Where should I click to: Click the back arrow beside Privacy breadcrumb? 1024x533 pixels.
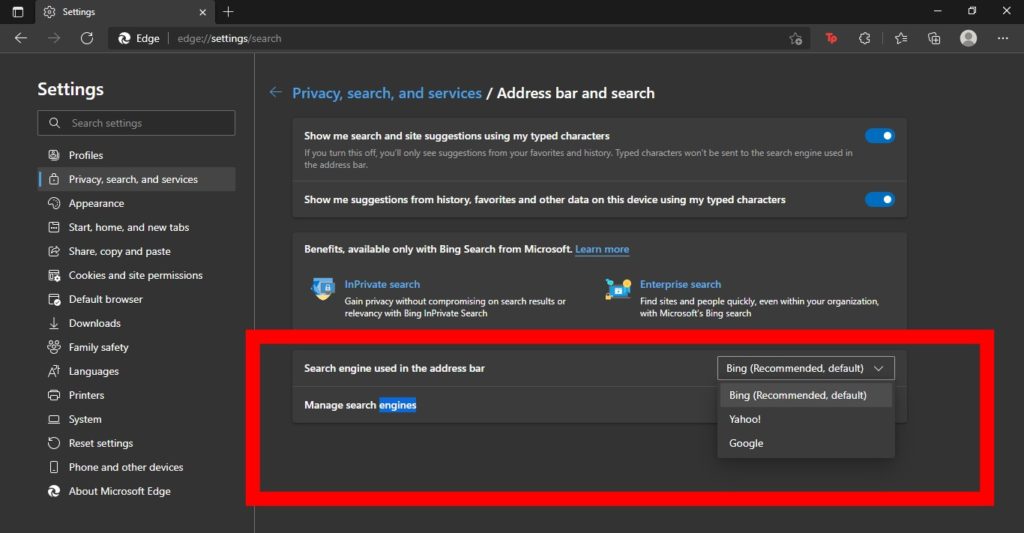point(276,93)
